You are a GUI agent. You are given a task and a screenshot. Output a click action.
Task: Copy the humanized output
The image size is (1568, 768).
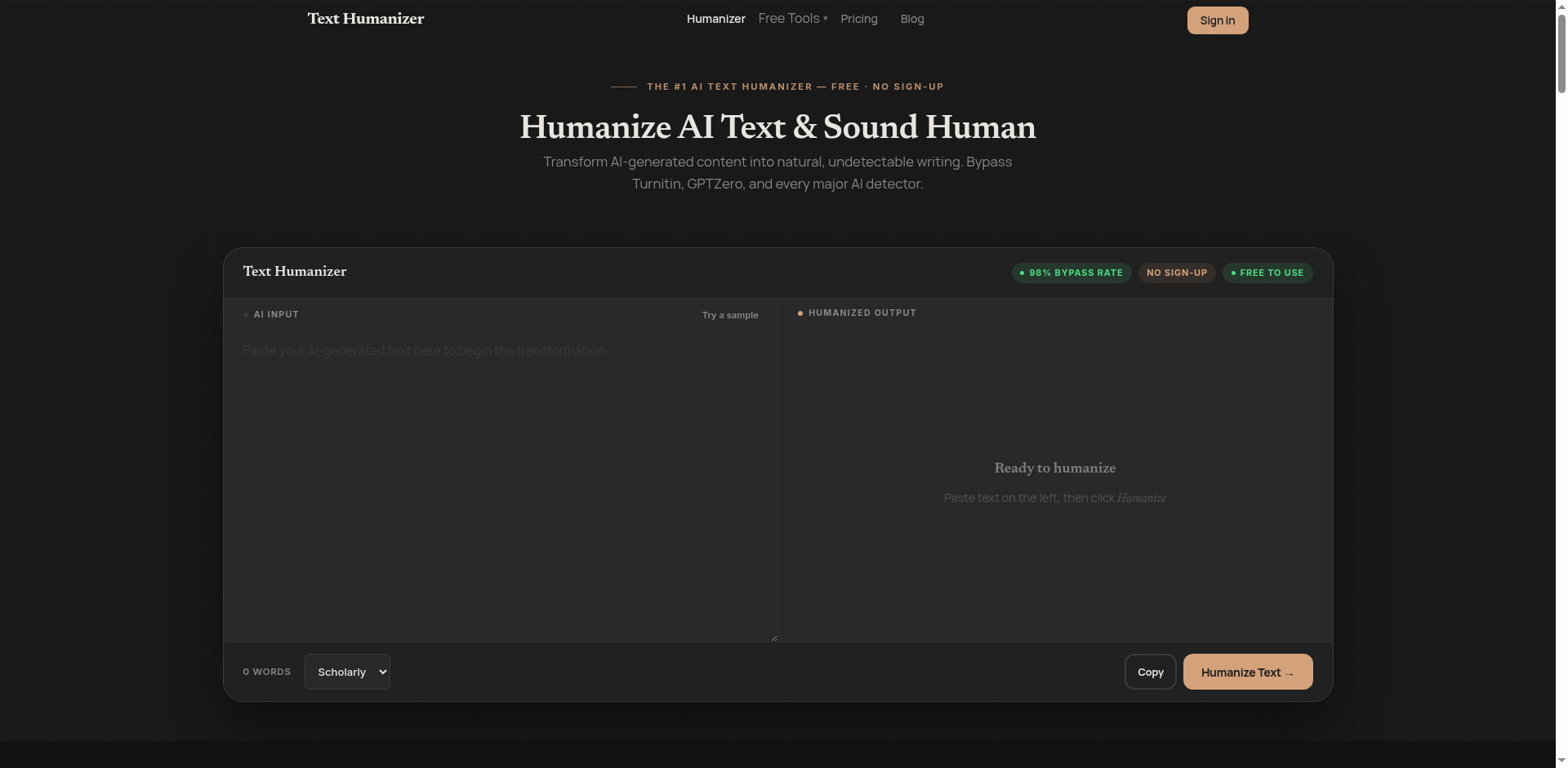coord(1150,672)
